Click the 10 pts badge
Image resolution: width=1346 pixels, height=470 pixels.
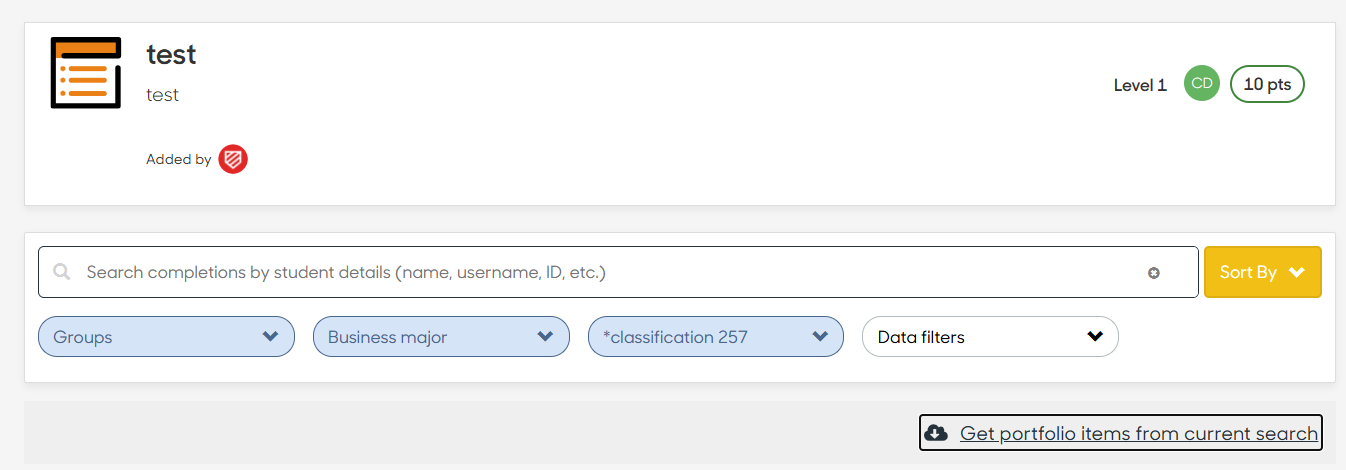tap(1267, 85)
